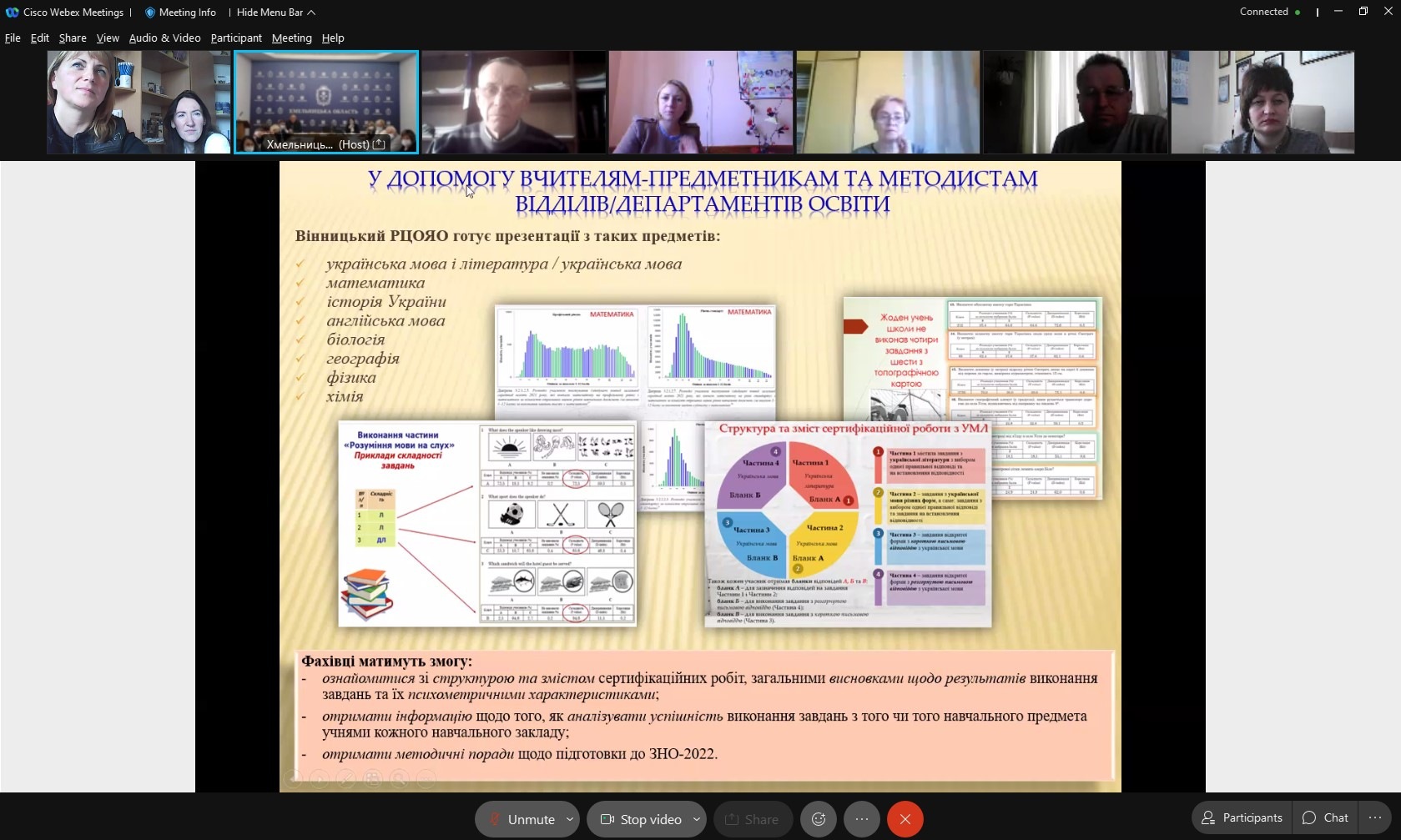Open panel options ellipsis beside Chat
This screenshot has height=840, width=1401.
(1375, 817)
